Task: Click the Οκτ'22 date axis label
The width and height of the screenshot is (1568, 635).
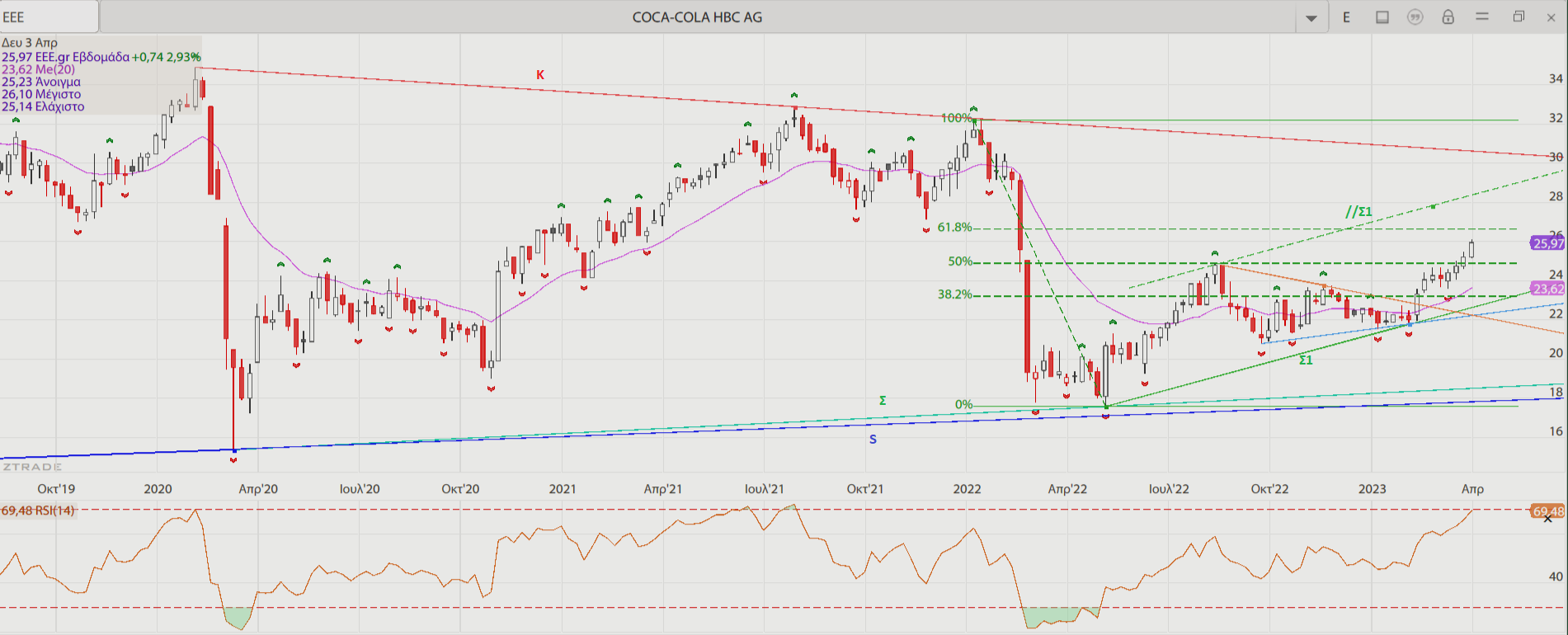Action: click(1269, 489)
